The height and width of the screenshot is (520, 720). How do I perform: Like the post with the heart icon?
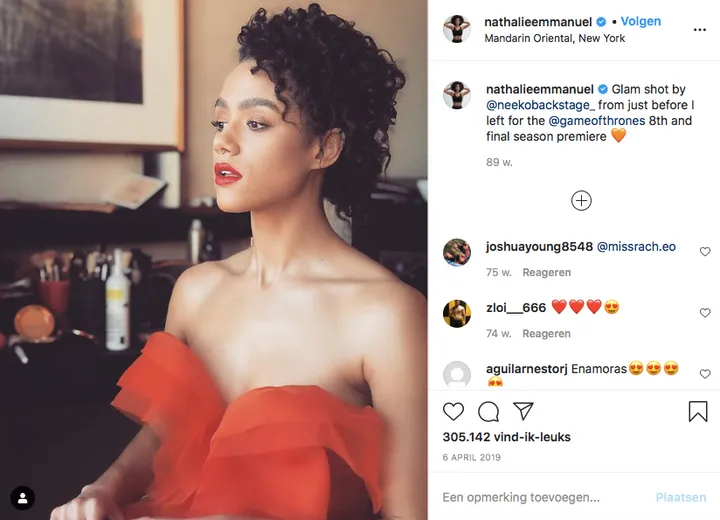[453, 411]
